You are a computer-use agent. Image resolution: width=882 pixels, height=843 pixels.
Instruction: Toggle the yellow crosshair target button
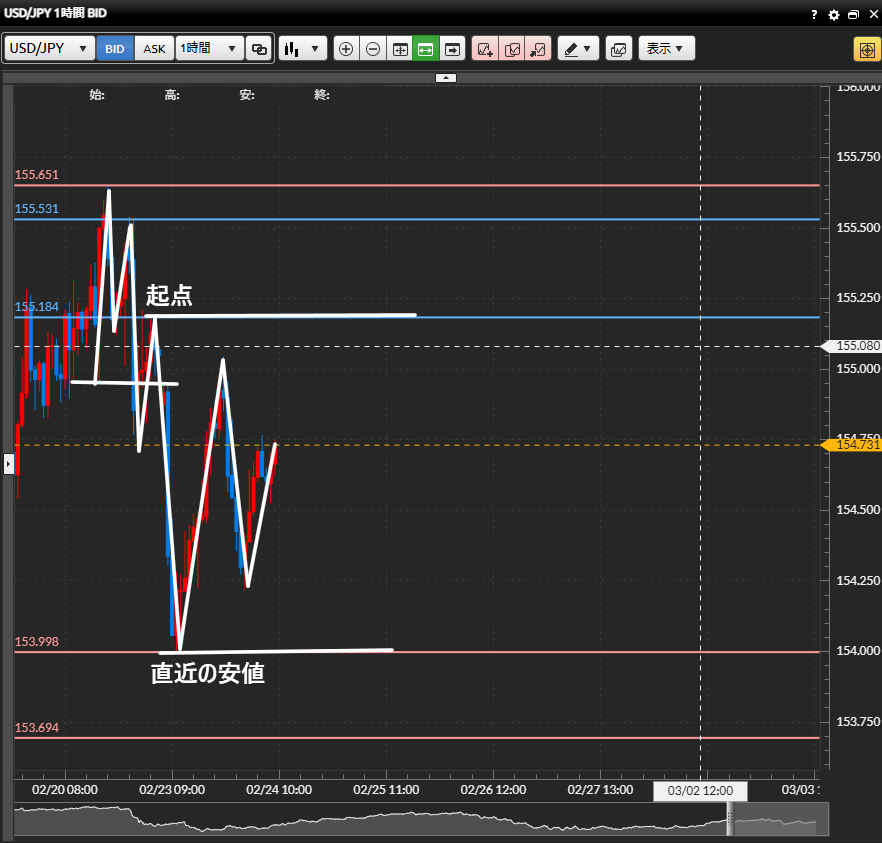pyautogui.click(x=865, y=49)
